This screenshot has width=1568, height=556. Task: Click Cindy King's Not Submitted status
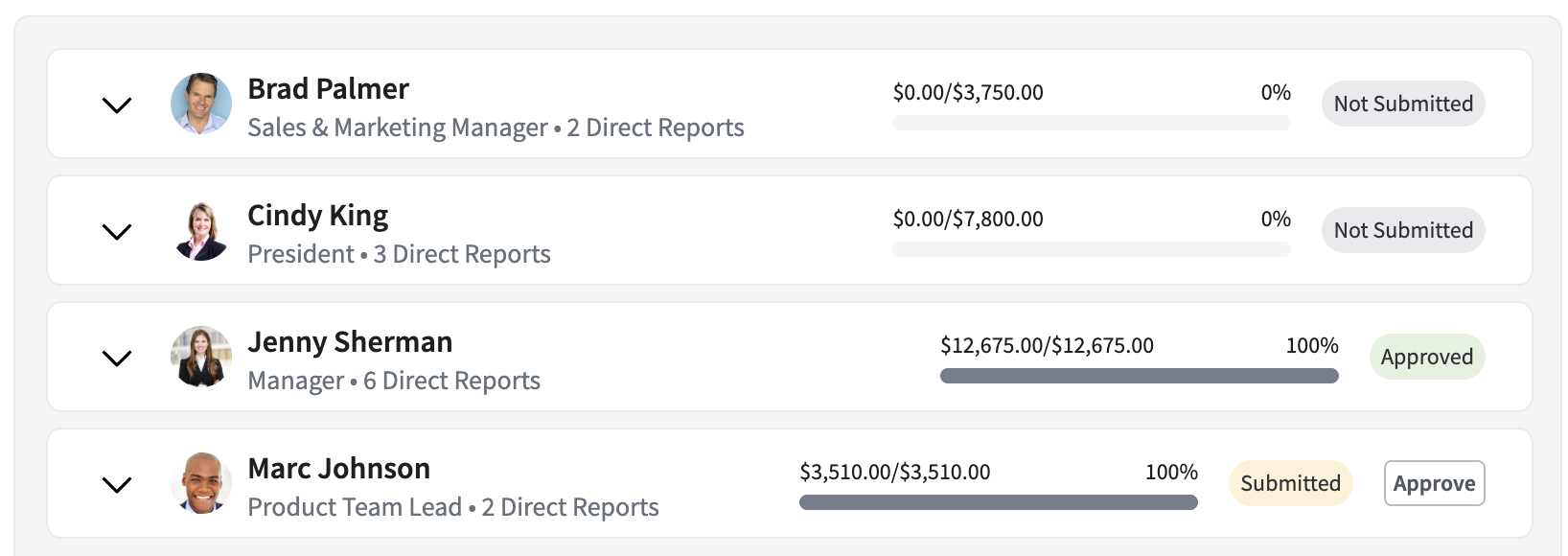point(1403,230)
